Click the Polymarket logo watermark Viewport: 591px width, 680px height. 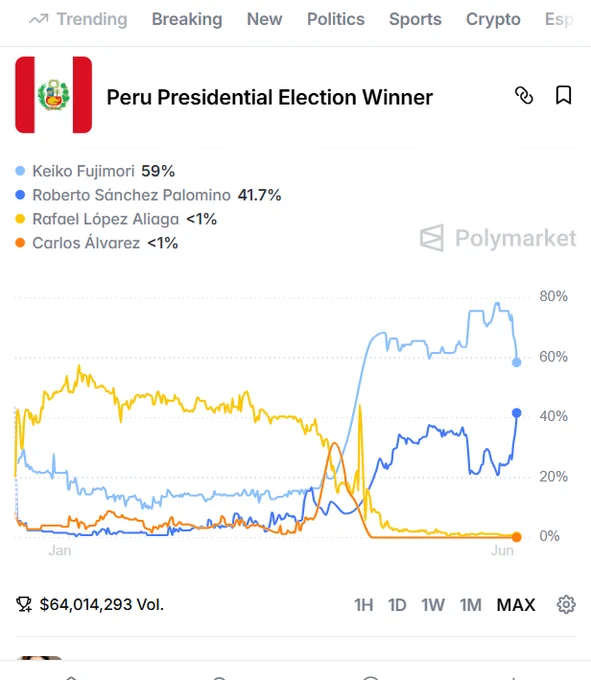(498, 238)
